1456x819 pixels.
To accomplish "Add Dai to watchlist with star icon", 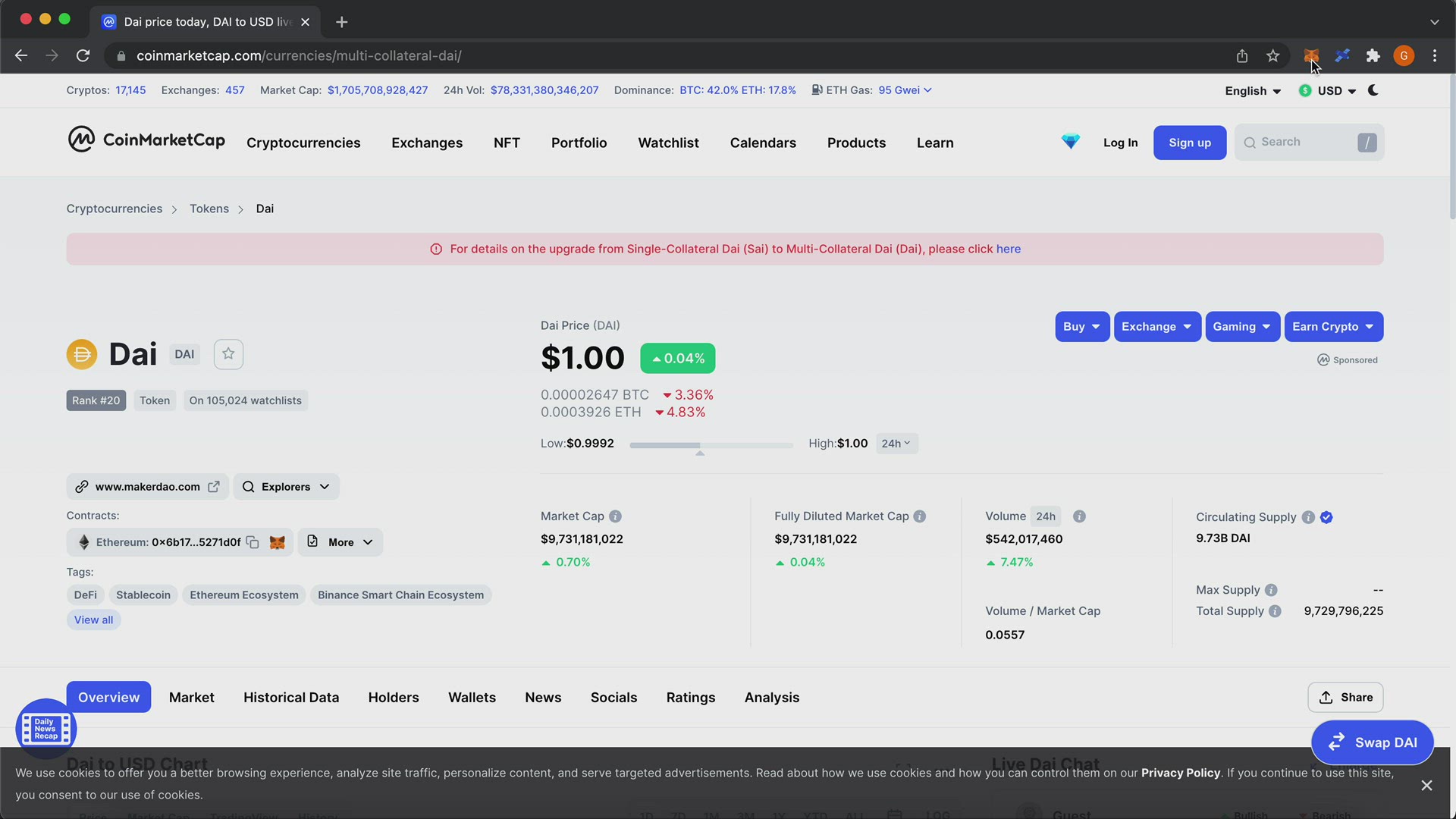I will coord(228,354).
